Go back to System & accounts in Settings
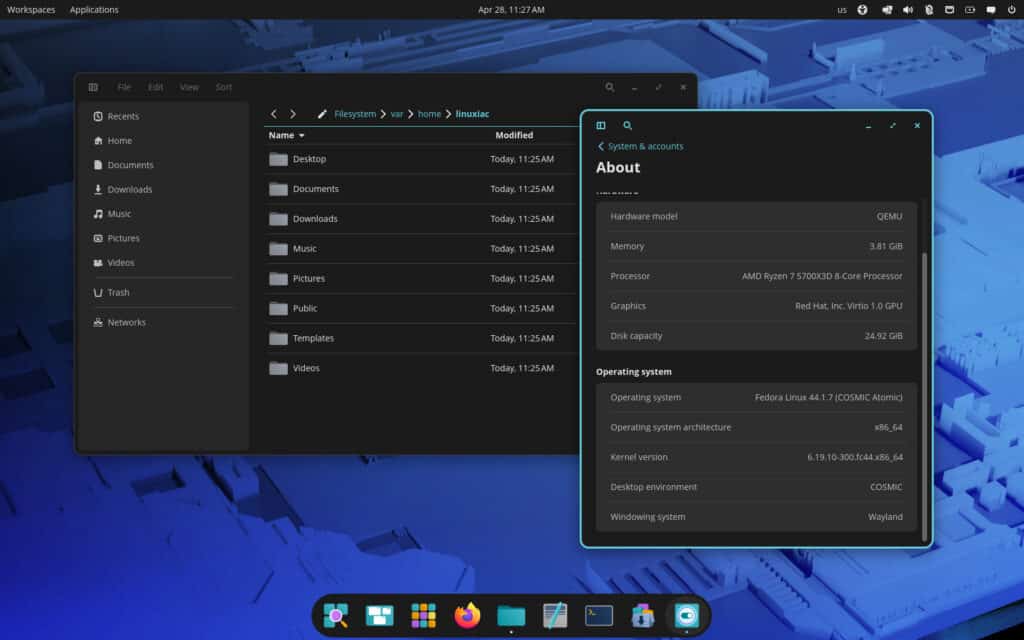 639,146
